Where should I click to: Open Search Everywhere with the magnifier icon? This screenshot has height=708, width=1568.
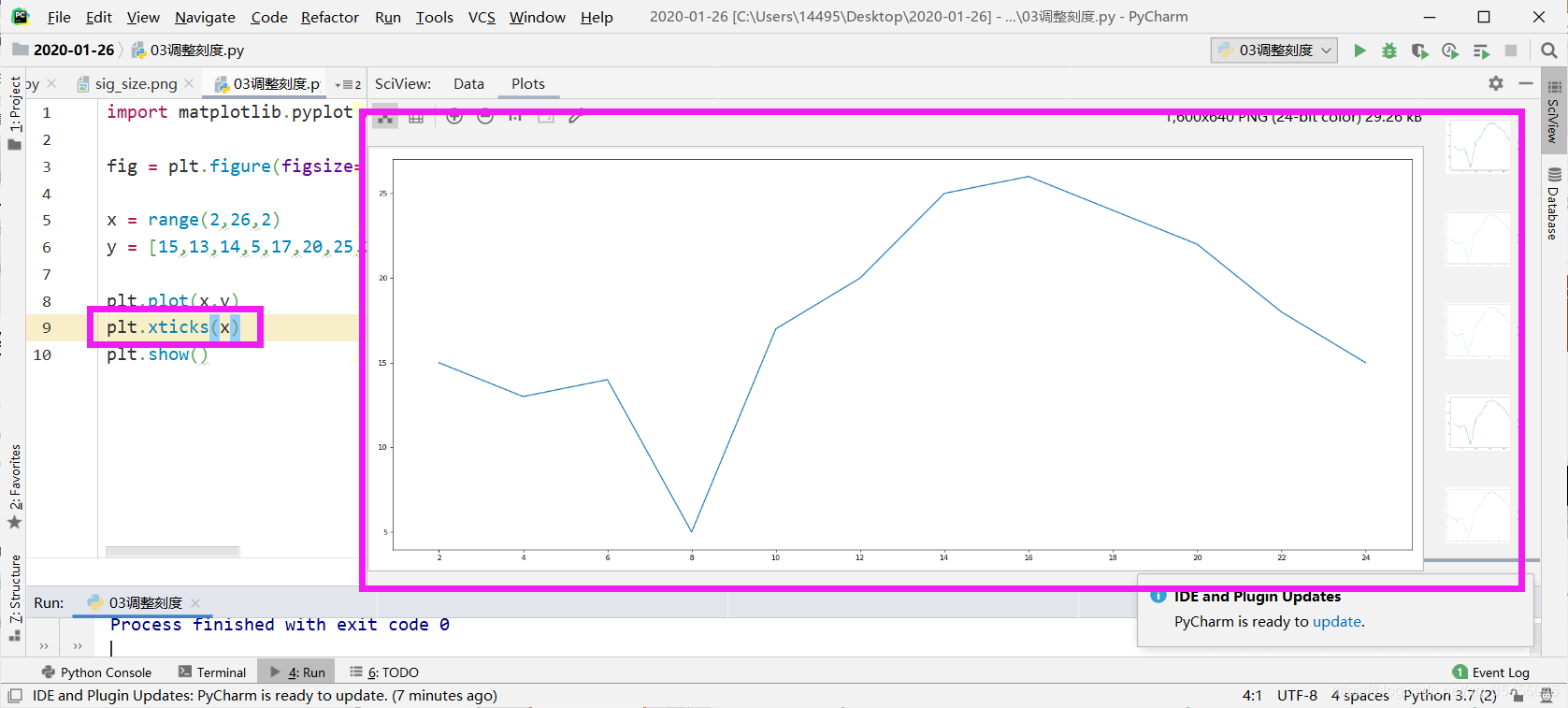coord(1548,51)
